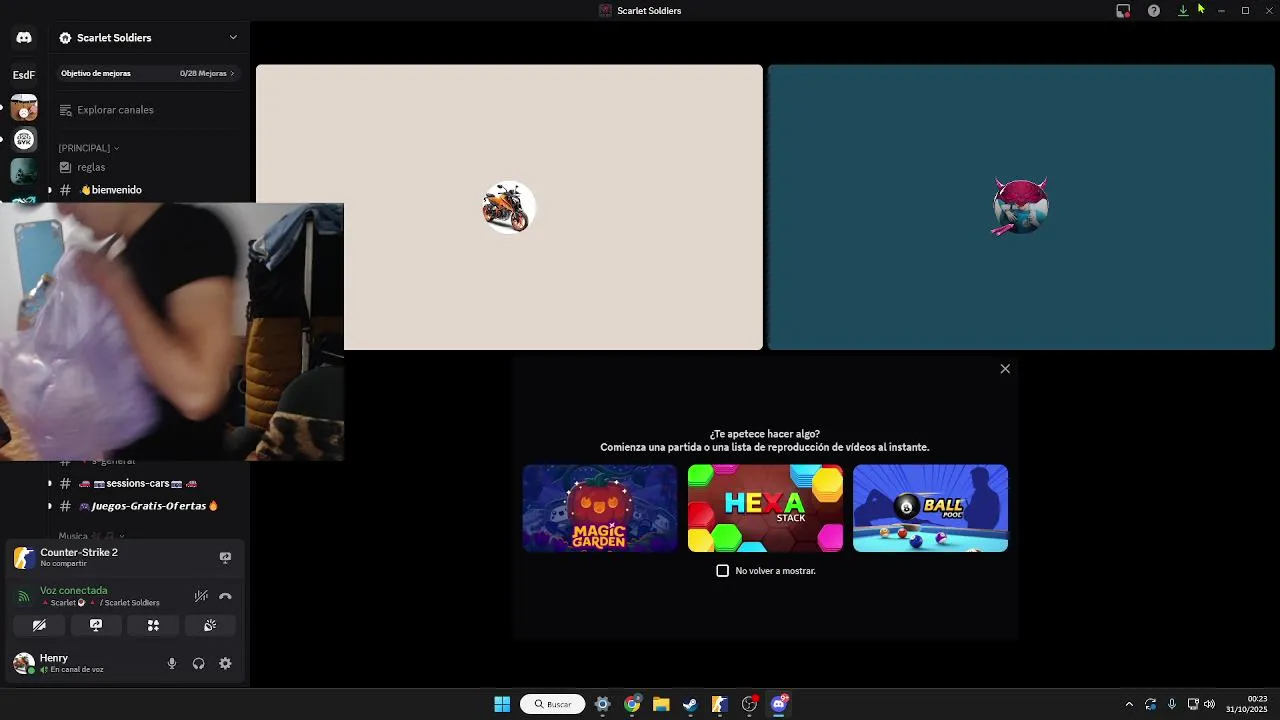Open Henry's user profile avatar

pos(24,663)
